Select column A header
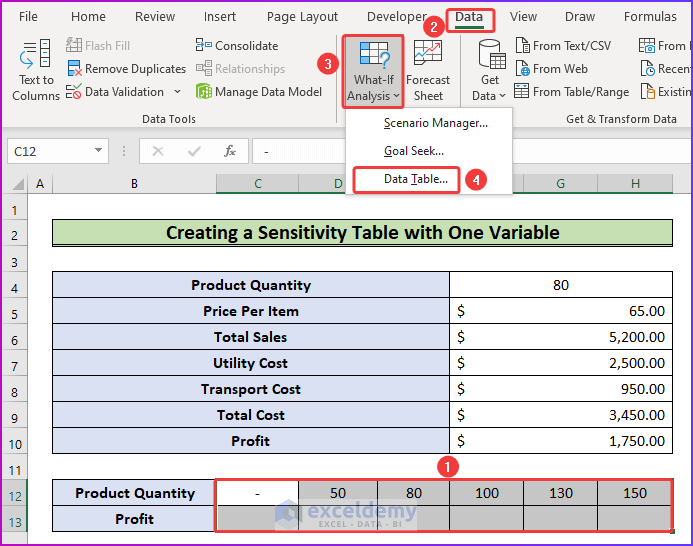Viewport: 693px width, 546px height. pyautogui.click(x=40, y=183)
